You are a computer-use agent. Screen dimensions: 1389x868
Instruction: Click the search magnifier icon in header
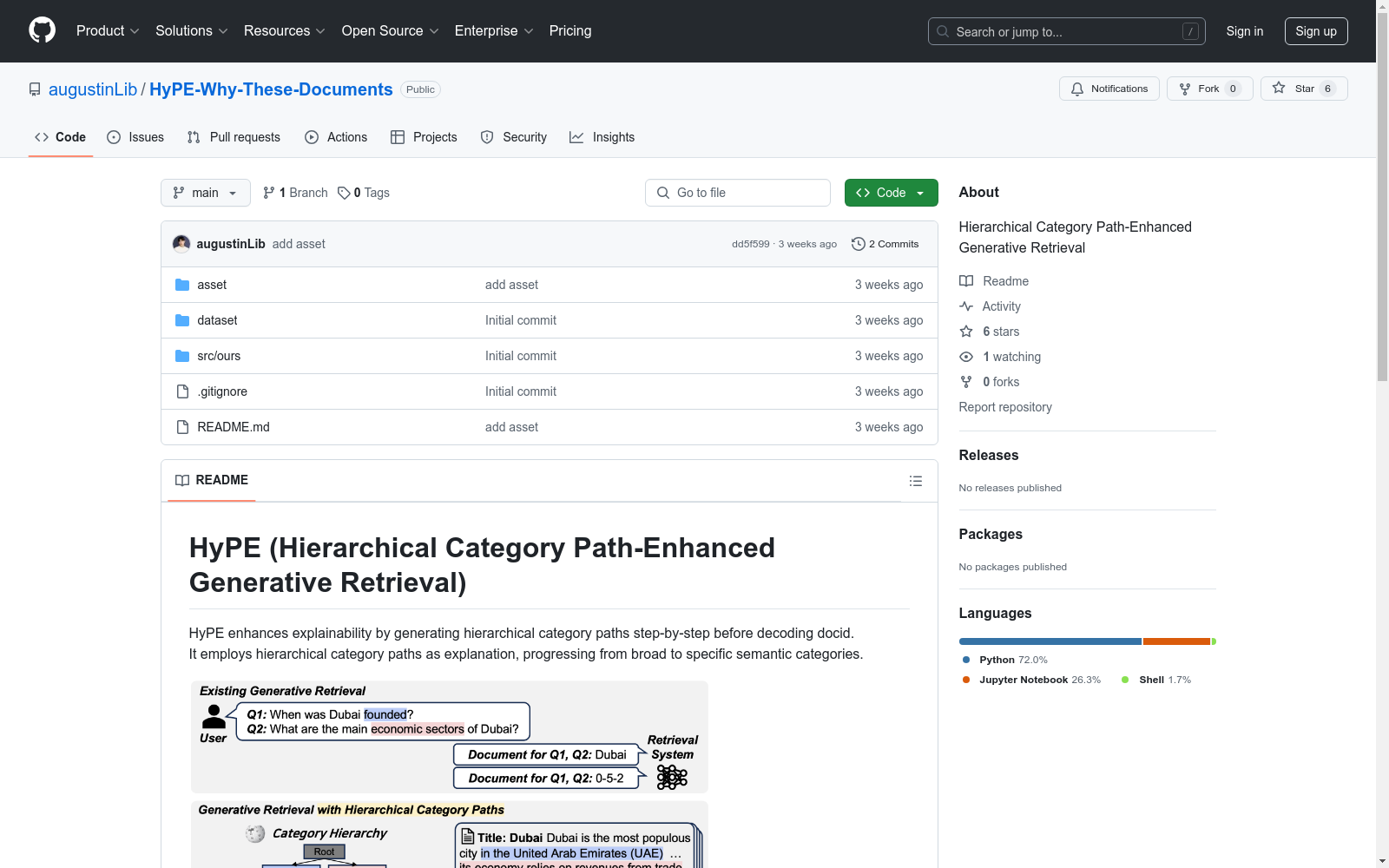click(943, 31)
